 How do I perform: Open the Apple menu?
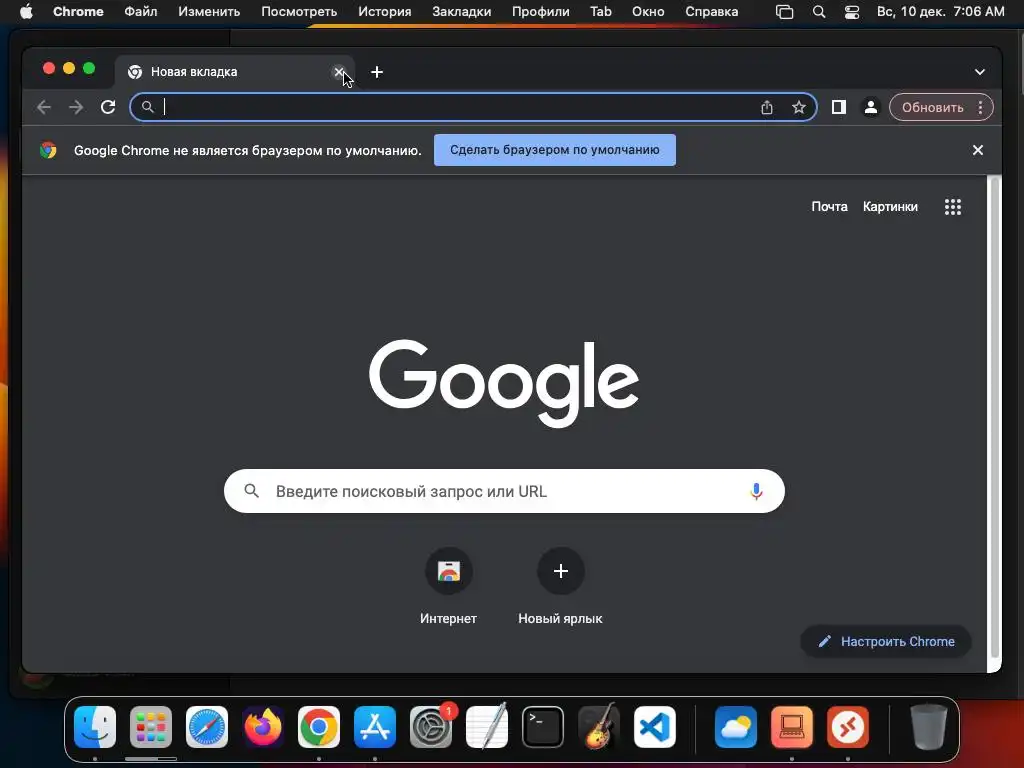(x=26, y=12)
